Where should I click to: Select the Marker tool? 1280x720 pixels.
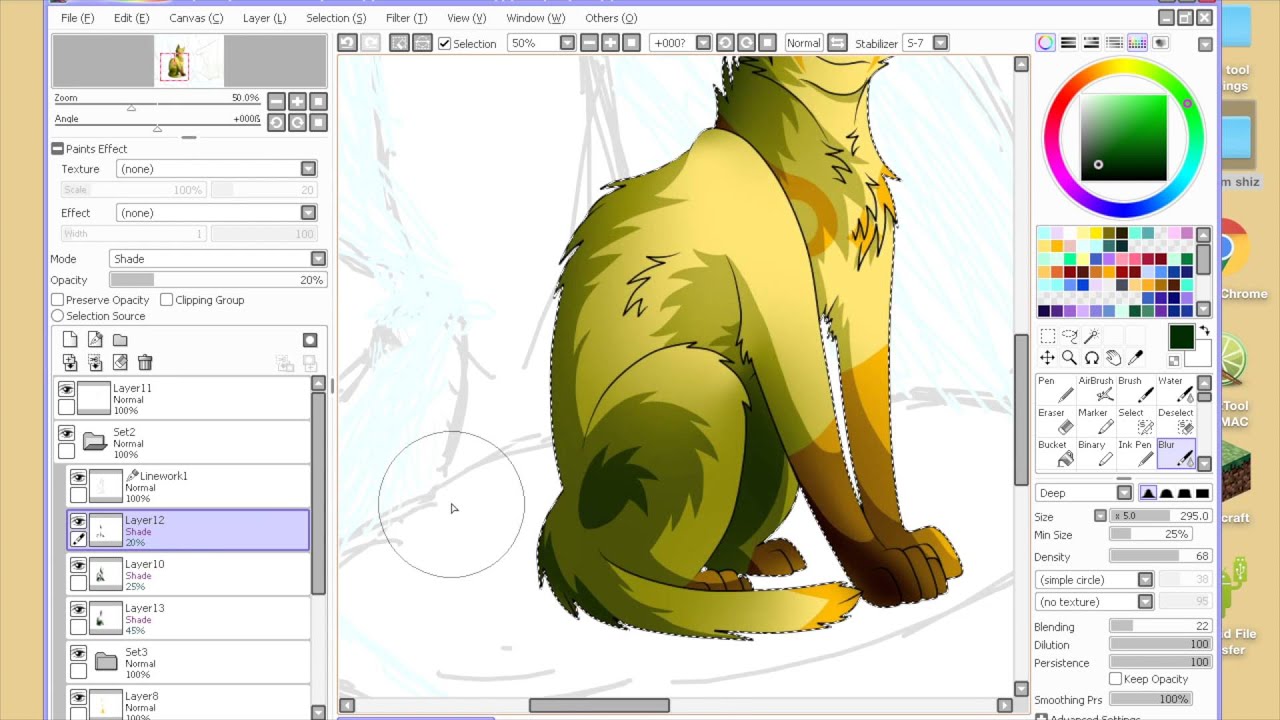point(1095,422)
